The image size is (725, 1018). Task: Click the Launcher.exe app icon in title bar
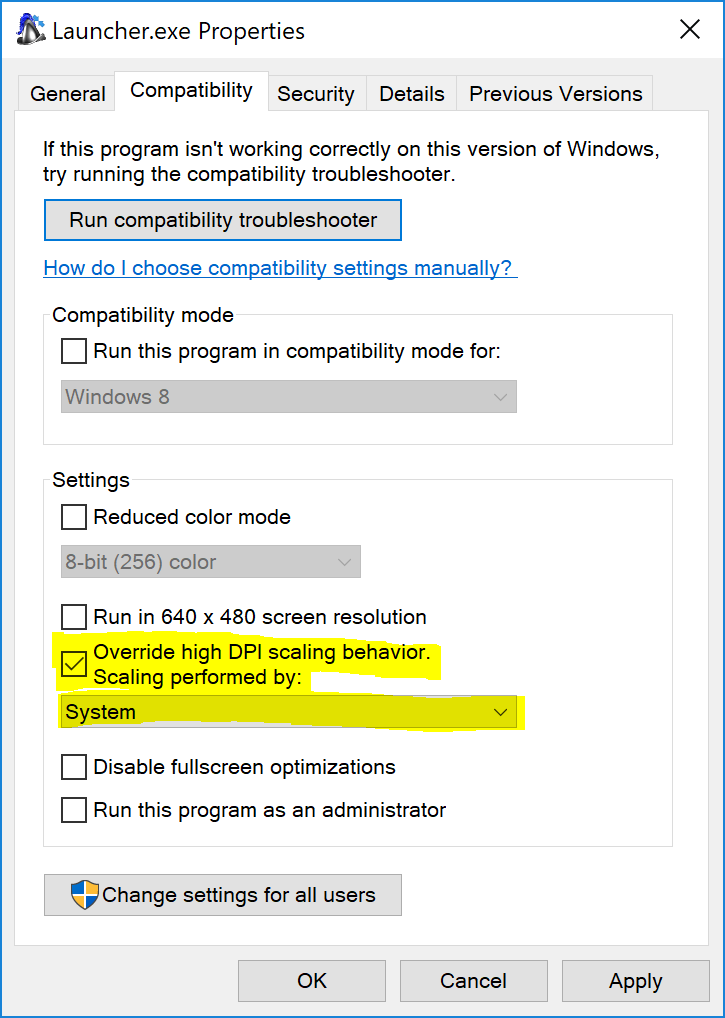click(x=30, y=30)
